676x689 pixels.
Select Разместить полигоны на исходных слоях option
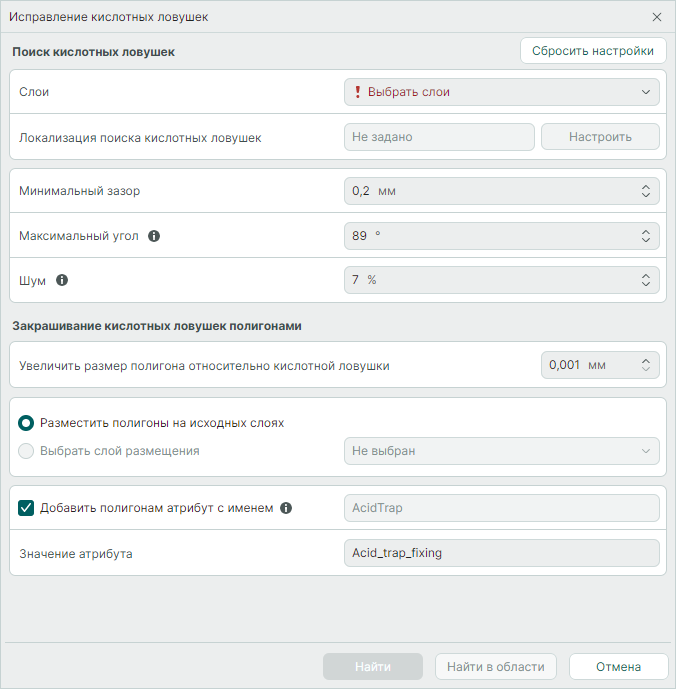tap(27, 423)
